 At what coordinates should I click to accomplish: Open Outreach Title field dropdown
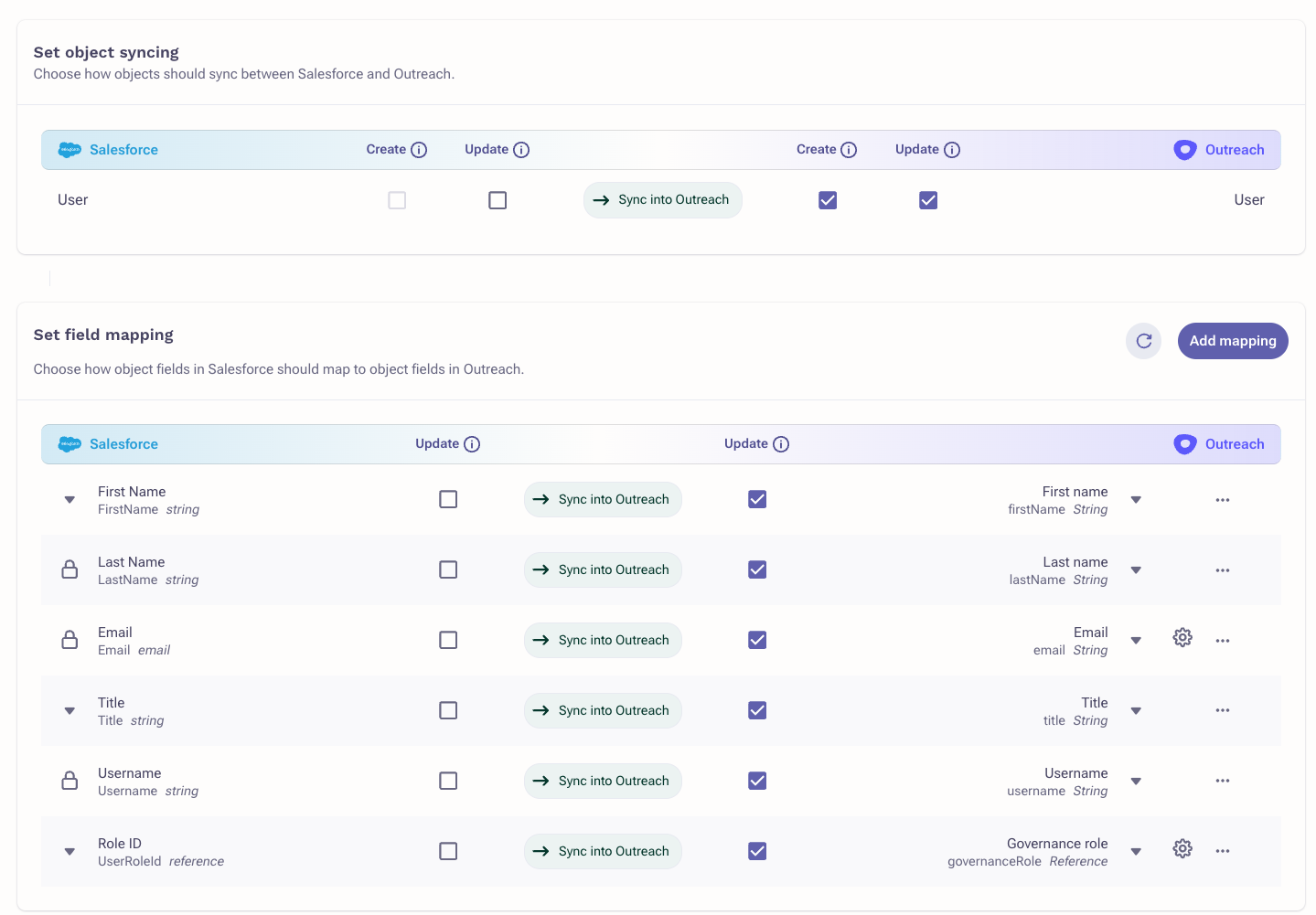pos(1136,711)
